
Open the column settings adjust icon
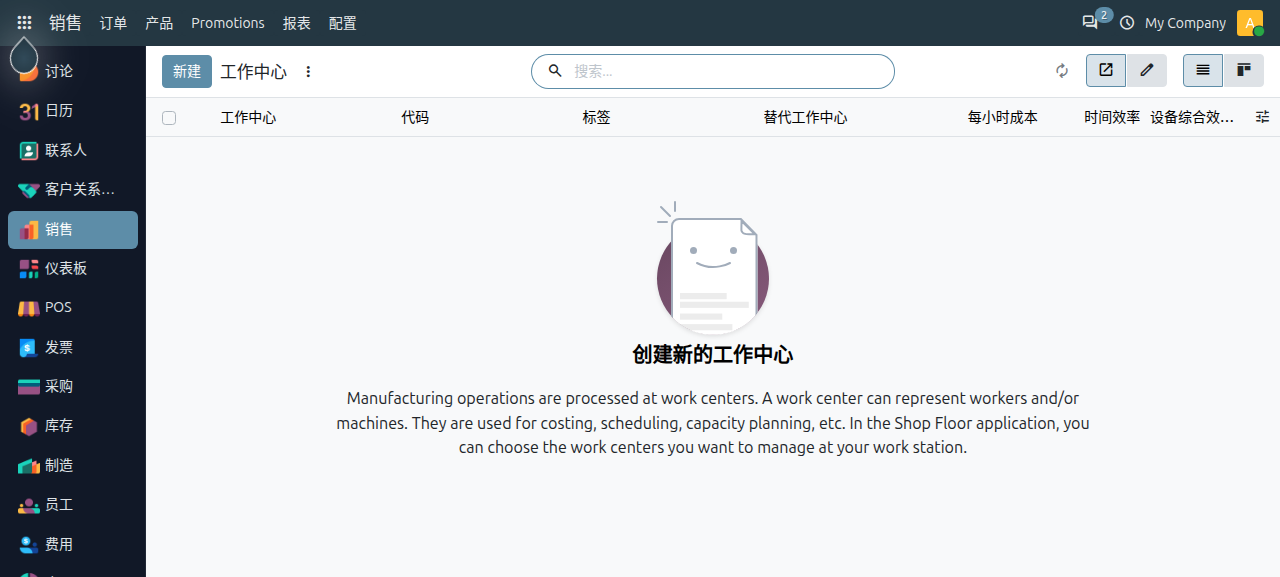click(1262, 117)
